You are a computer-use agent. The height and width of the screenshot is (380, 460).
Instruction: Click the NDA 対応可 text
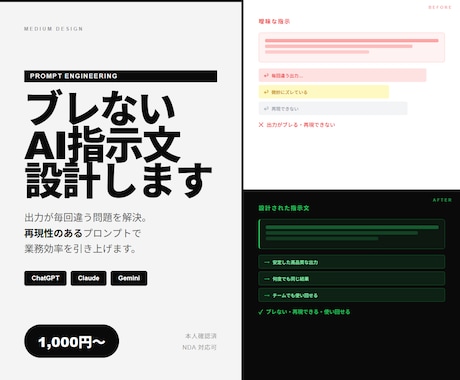click(x=199, y=347)
